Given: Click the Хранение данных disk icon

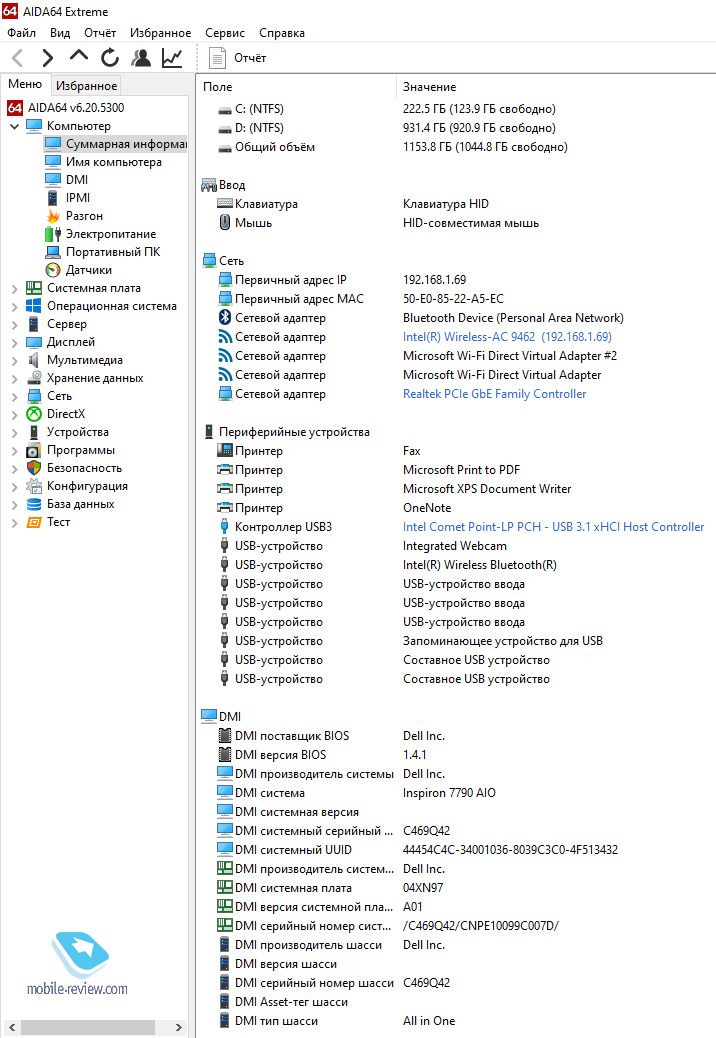Looking at the screenshot, I should coord(34,378).
